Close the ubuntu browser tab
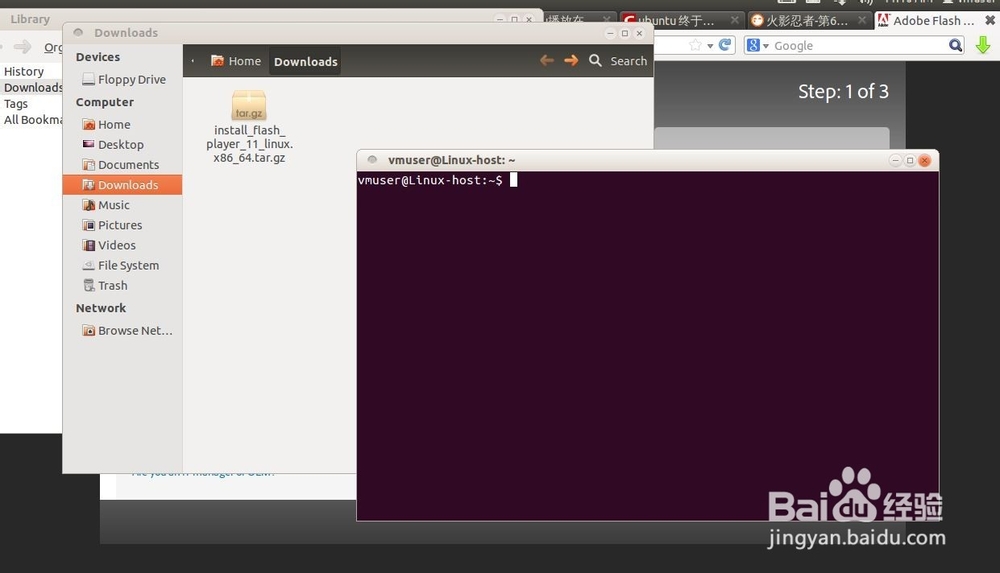1000x573 pixels. coord(735,20)
